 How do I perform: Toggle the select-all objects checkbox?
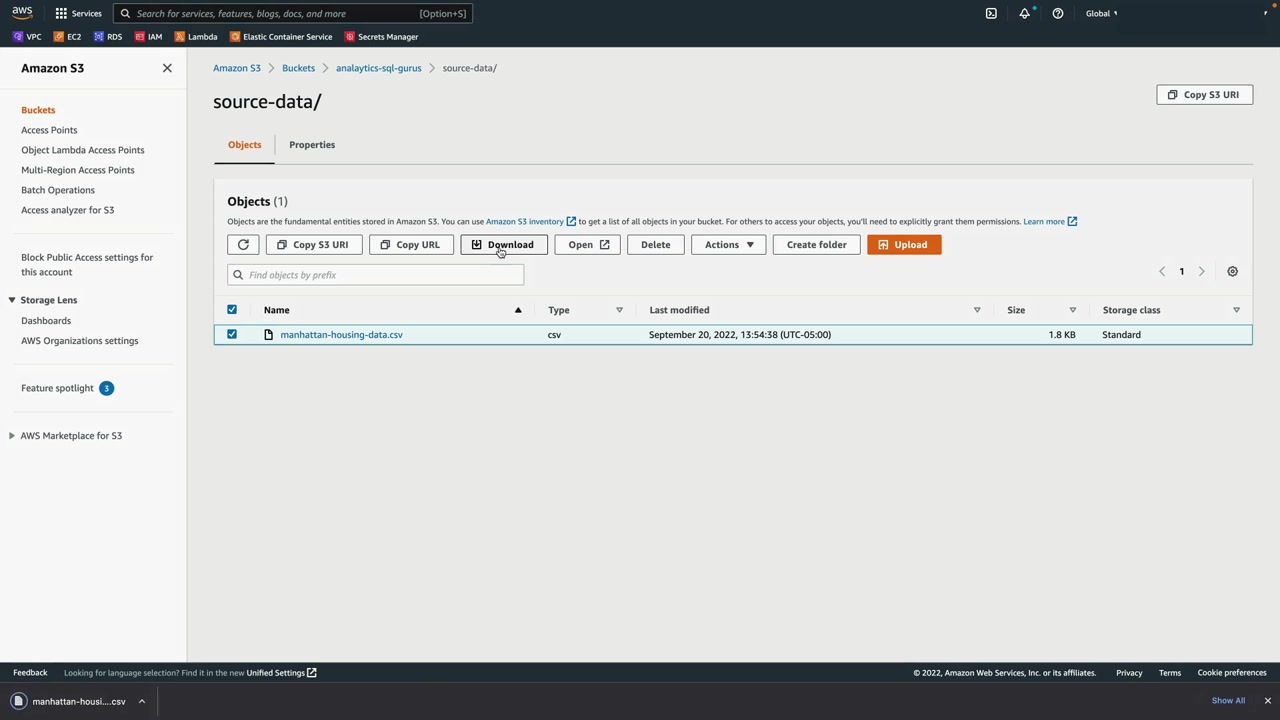coord(232,310)
